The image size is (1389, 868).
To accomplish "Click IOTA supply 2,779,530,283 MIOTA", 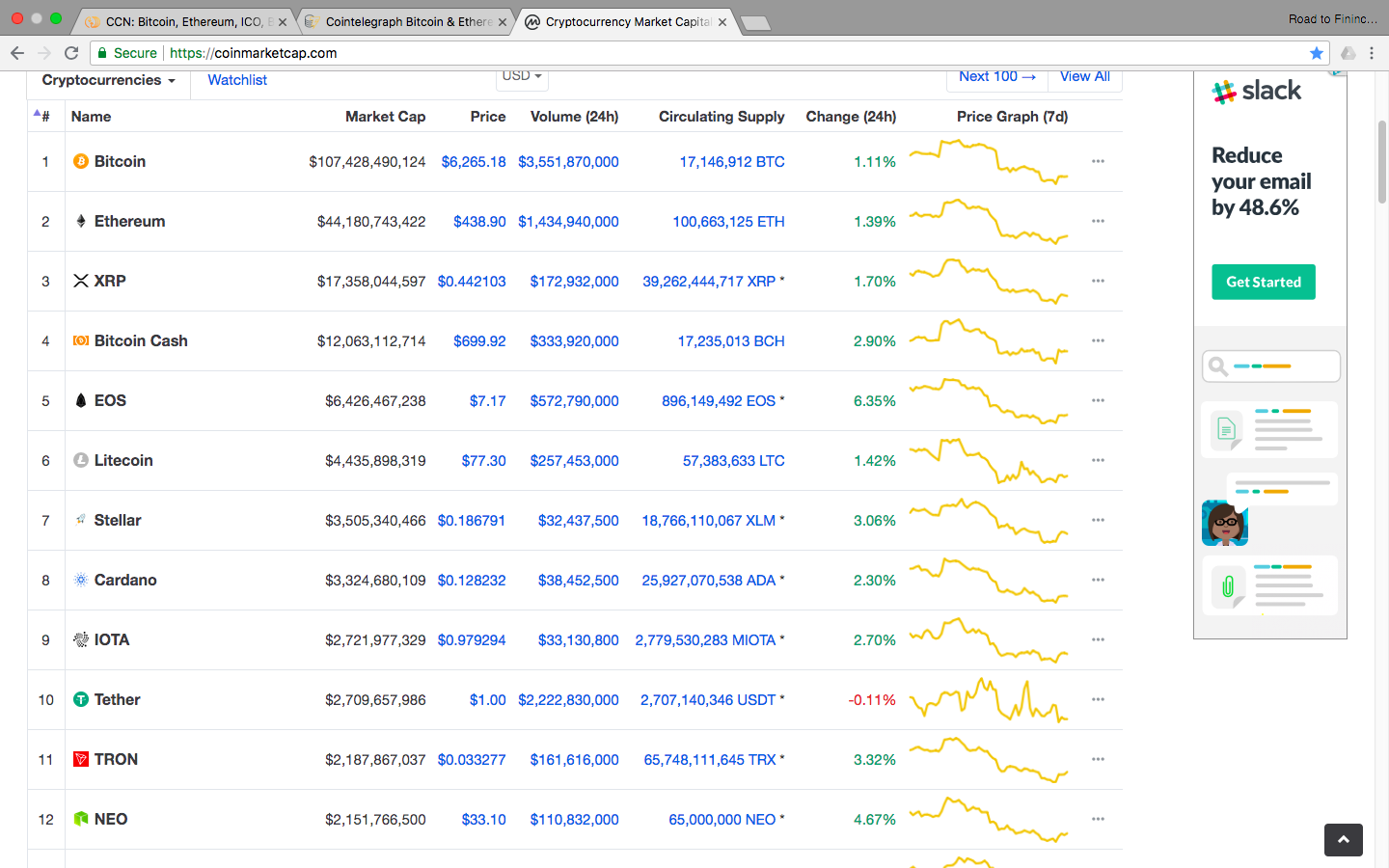I will [705, 639].
